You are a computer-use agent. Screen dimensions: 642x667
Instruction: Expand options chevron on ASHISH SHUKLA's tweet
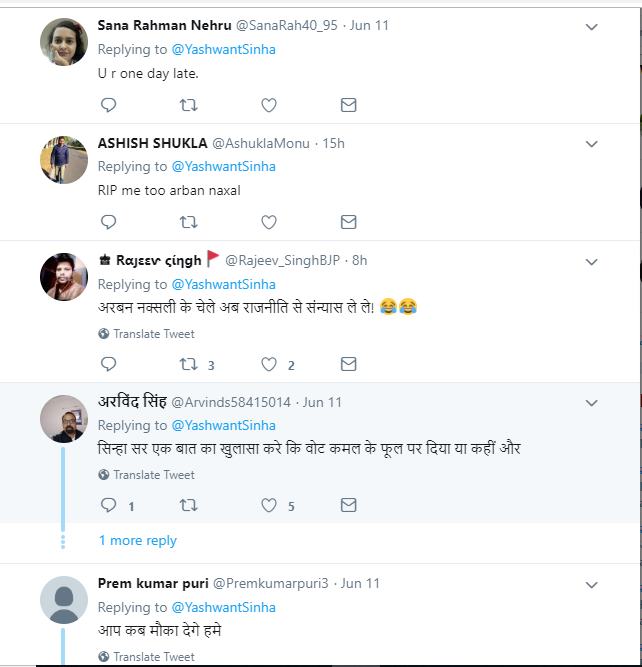(x=591, y=144)
